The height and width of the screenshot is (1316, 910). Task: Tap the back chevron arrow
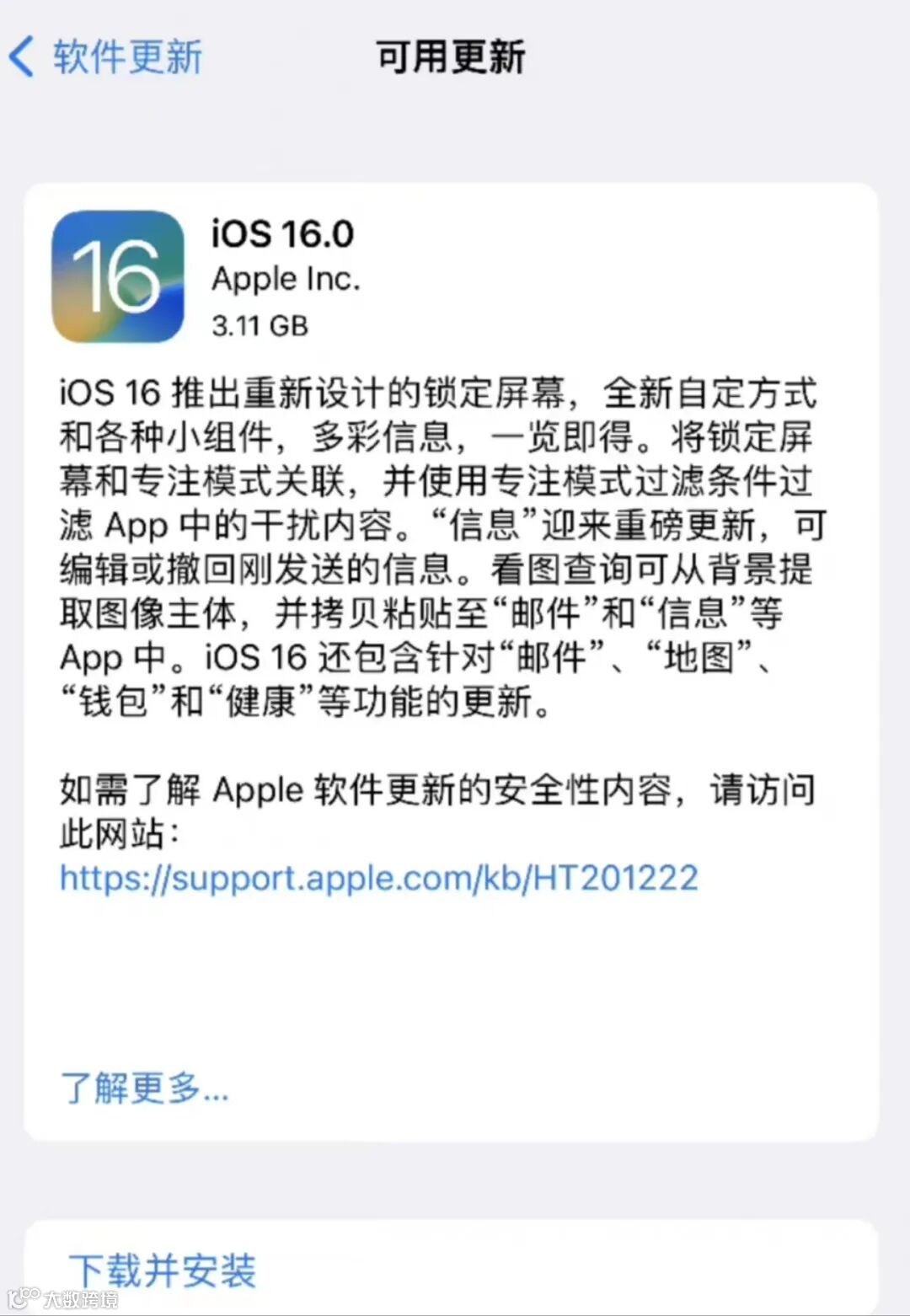click(x=21, y=56)
